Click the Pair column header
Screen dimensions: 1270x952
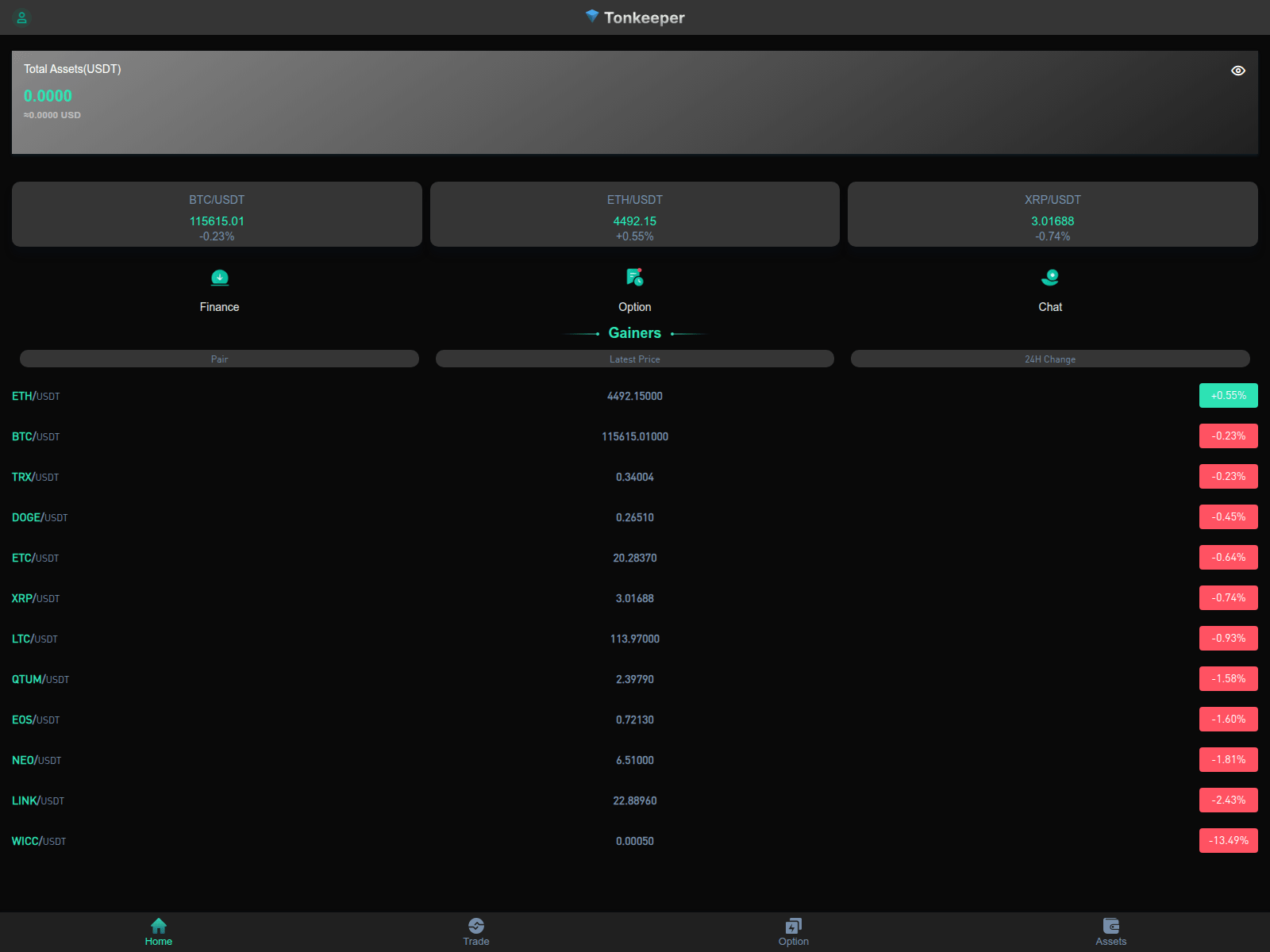[x=219, y=359]
